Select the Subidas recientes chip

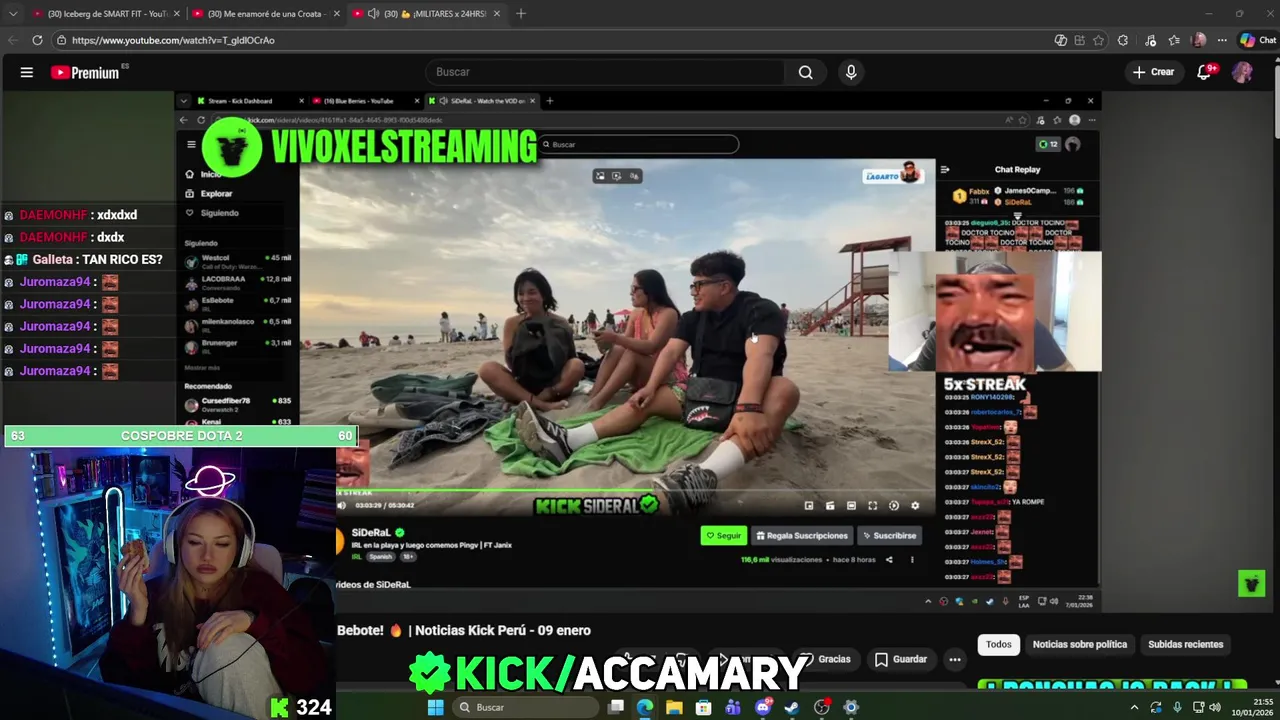tap(1185, 644)
